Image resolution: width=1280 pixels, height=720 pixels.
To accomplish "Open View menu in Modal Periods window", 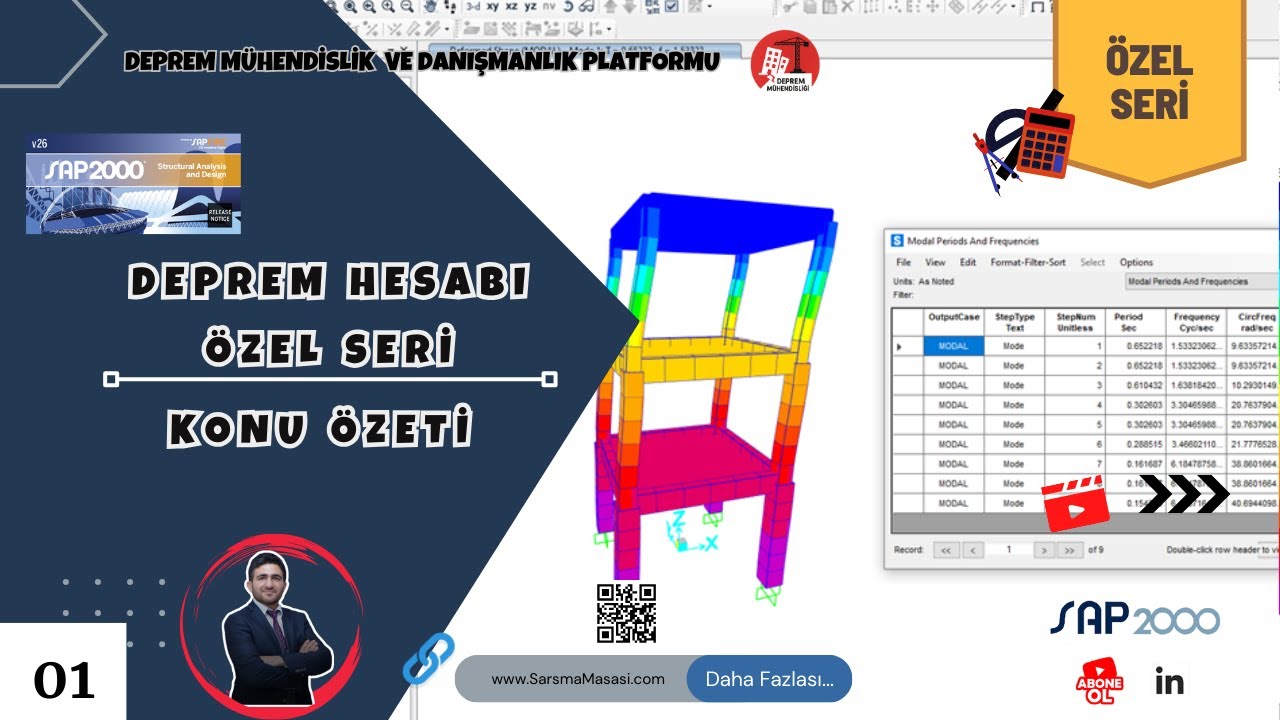I will pyautogui.click(x=935, y=262).
